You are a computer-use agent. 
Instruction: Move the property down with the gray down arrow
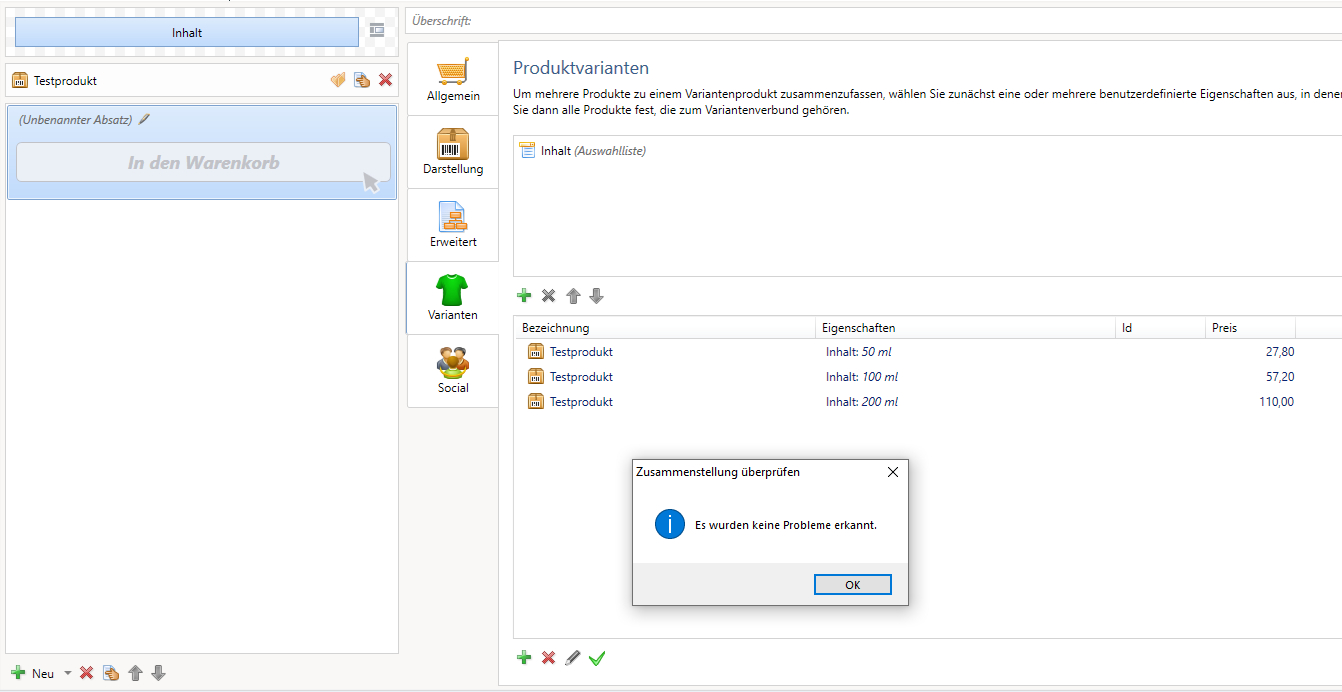(597, 296)
